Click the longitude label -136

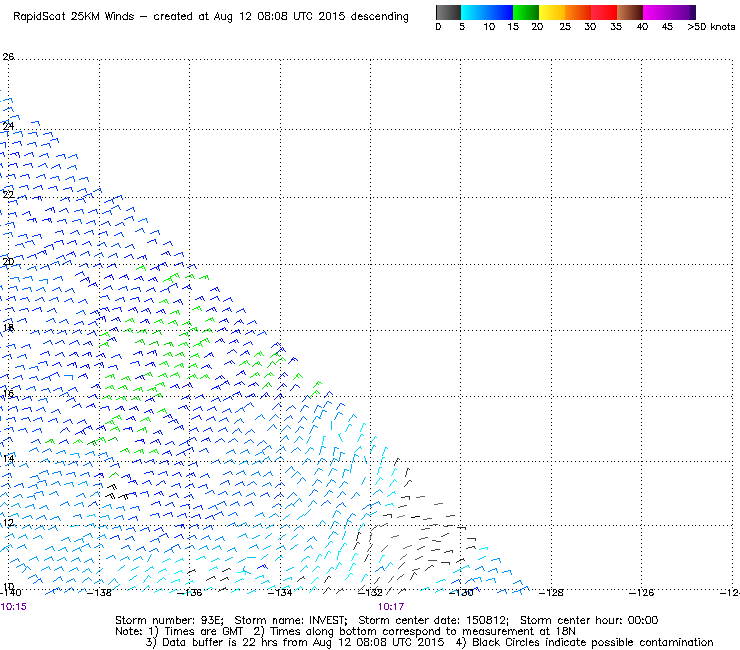(189, 592)
